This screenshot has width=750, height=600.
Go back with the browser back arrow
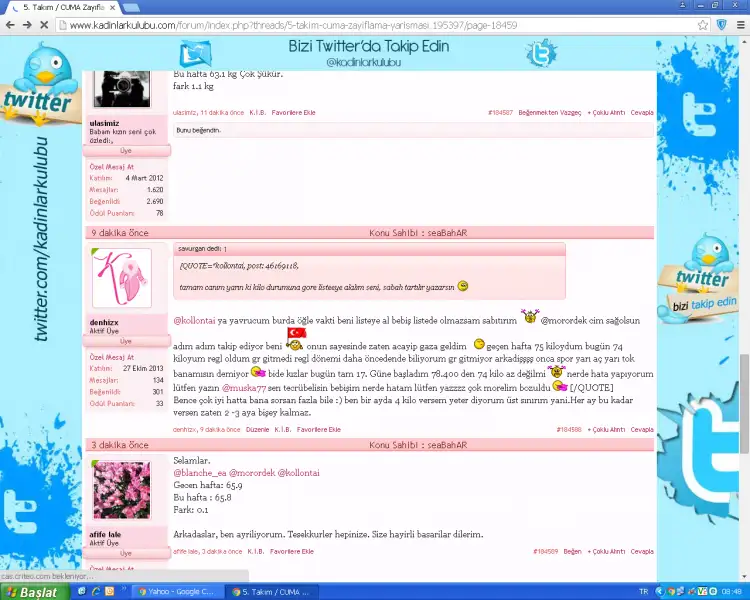(x=10, y=25)
